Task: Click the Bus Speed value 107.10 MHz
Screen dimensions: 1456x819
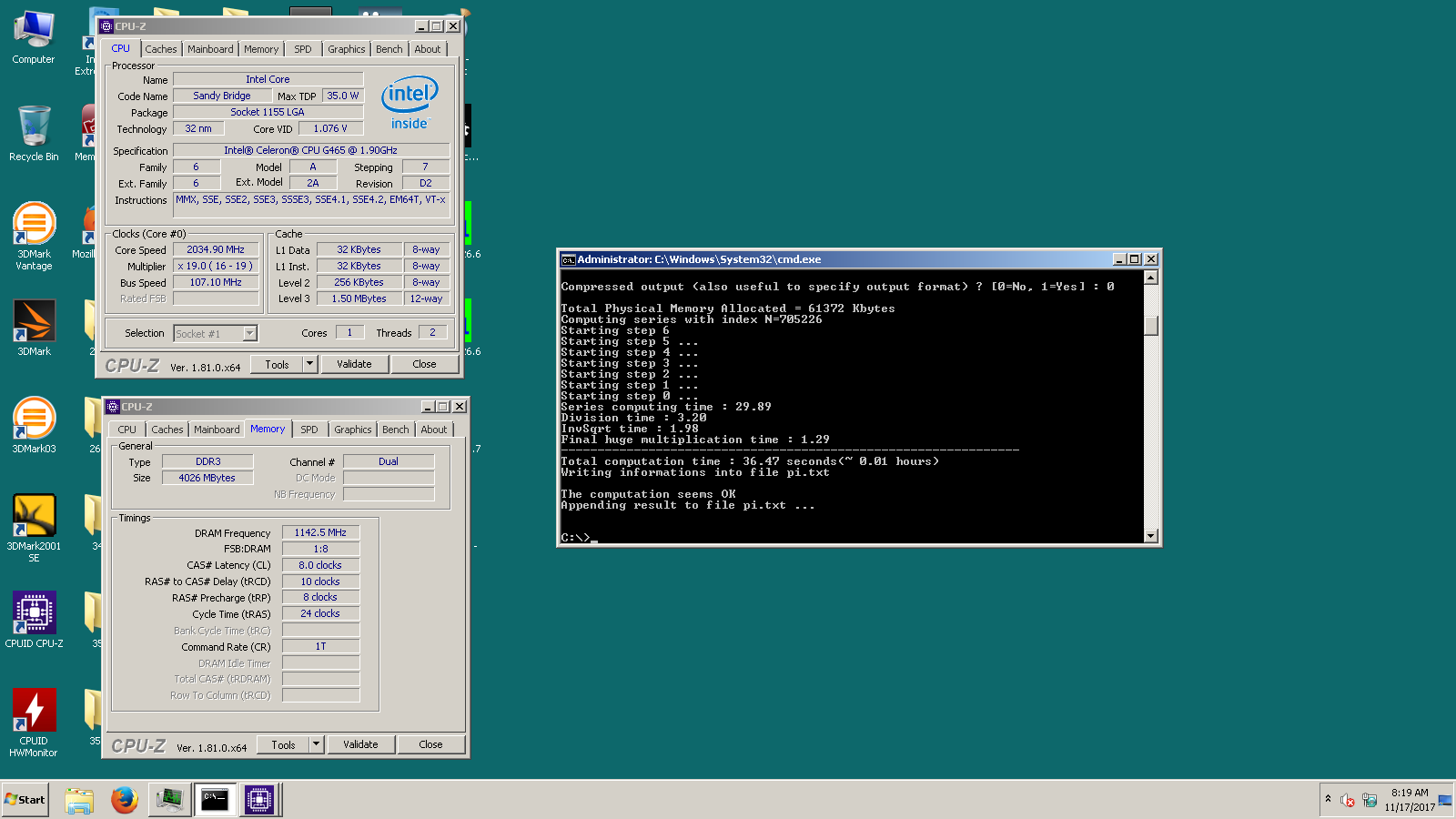Action: click(x=216, y=282)
